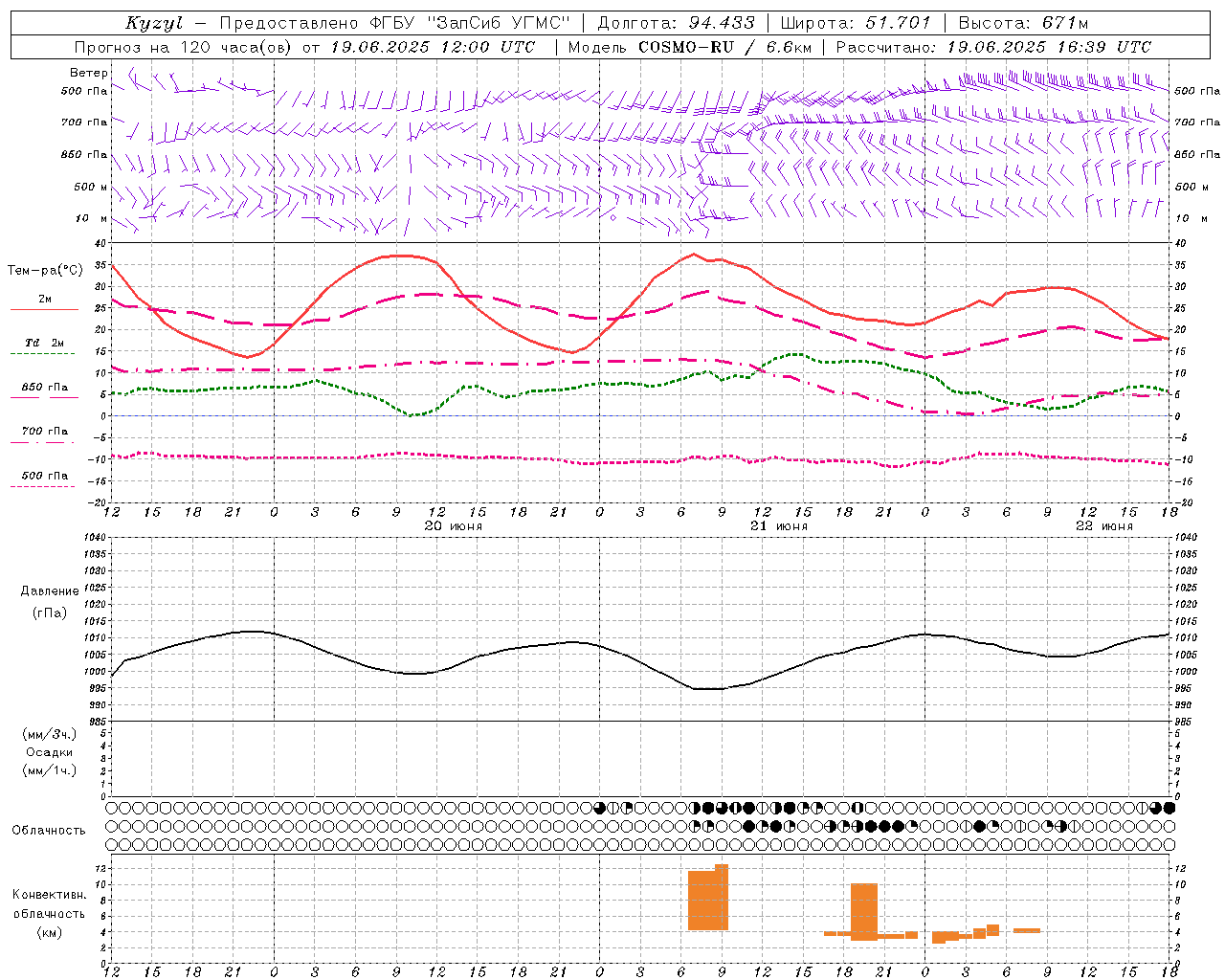
Task: Click the "2м" temperature legend entry
Action: 45,300
